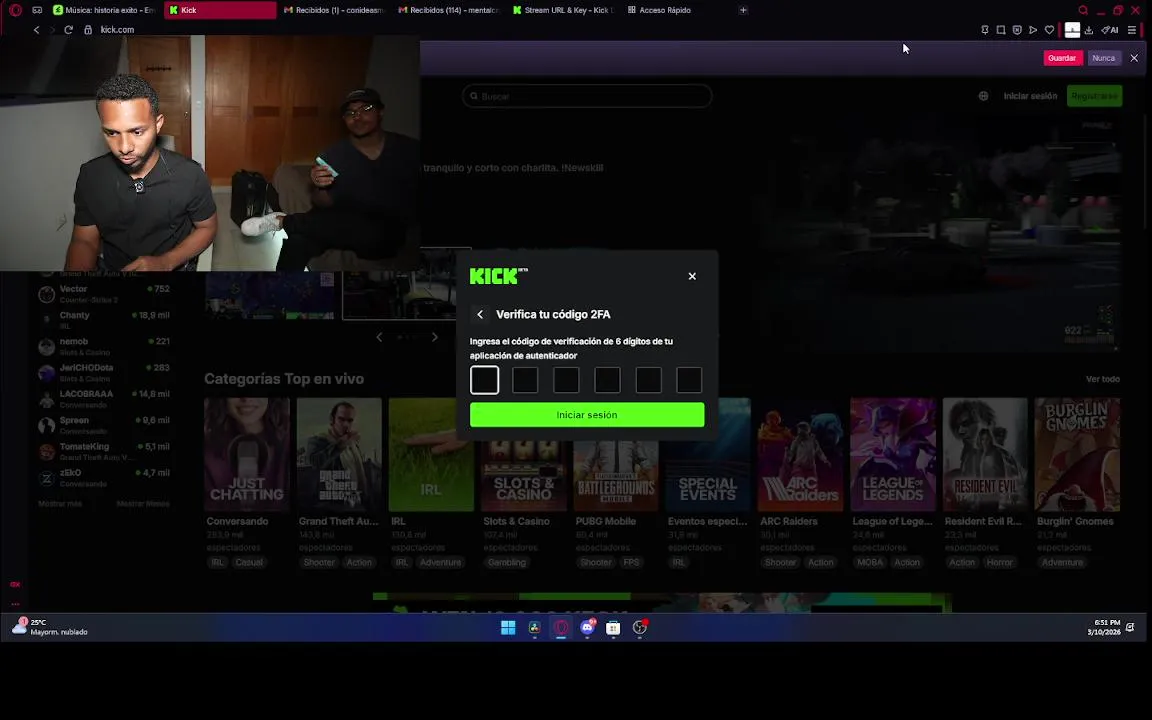Open browser tab search magnifier
Screen dimensions: 1152x720
1083,10
